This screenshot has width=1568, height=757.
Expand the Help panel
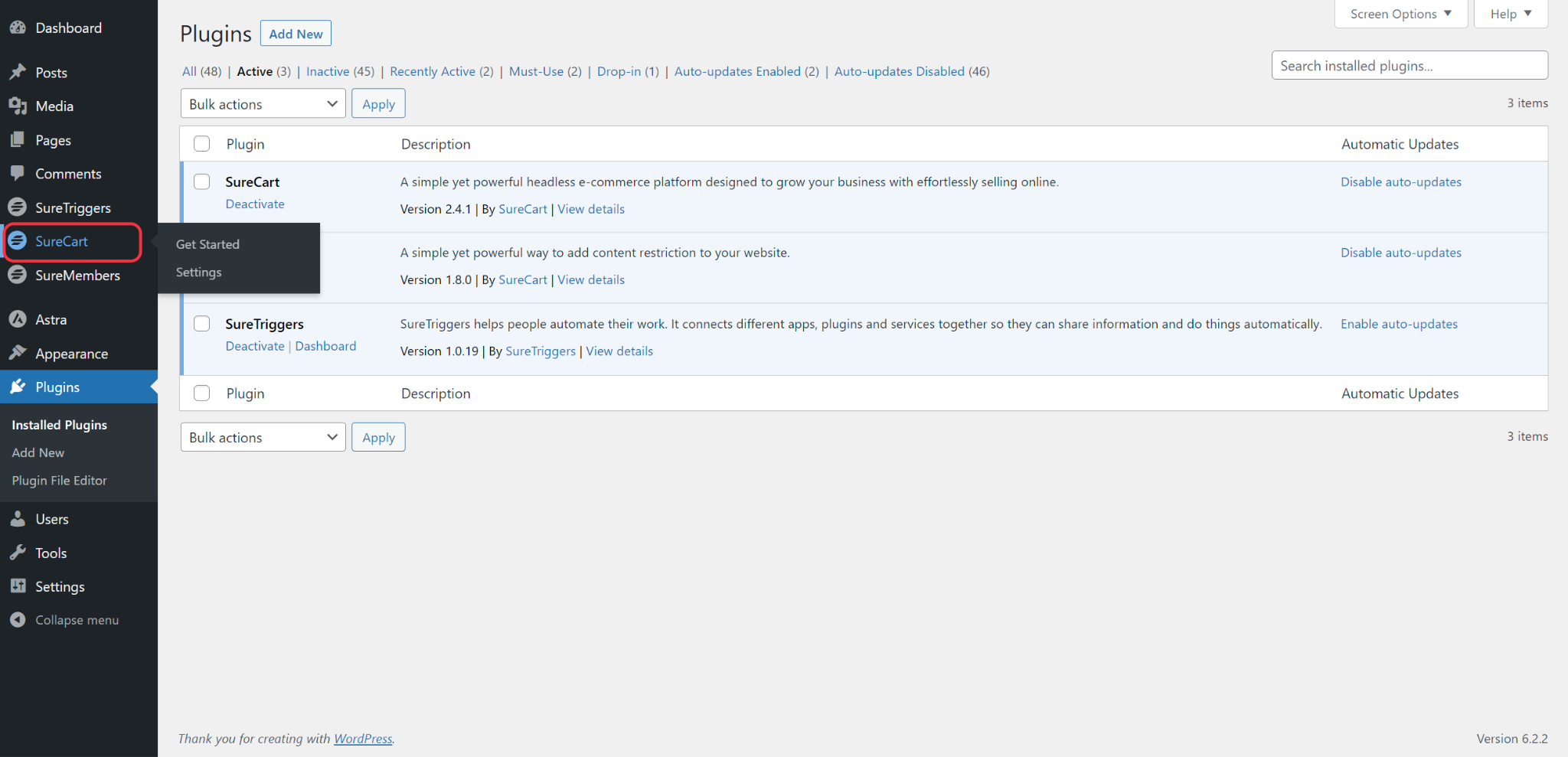(1511, 14)
